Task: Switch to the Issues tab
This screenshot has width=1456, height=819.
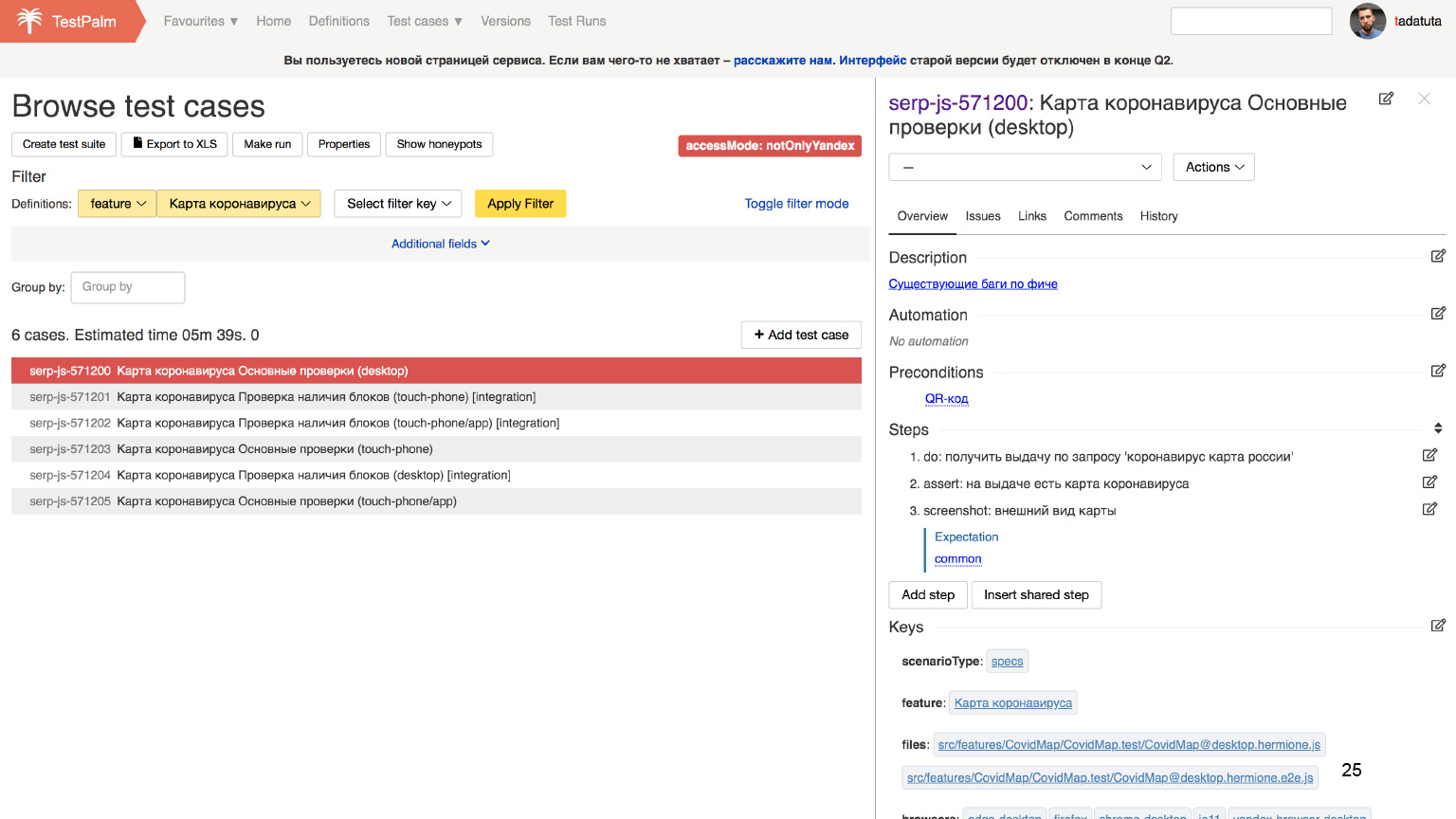Action: 983,216
